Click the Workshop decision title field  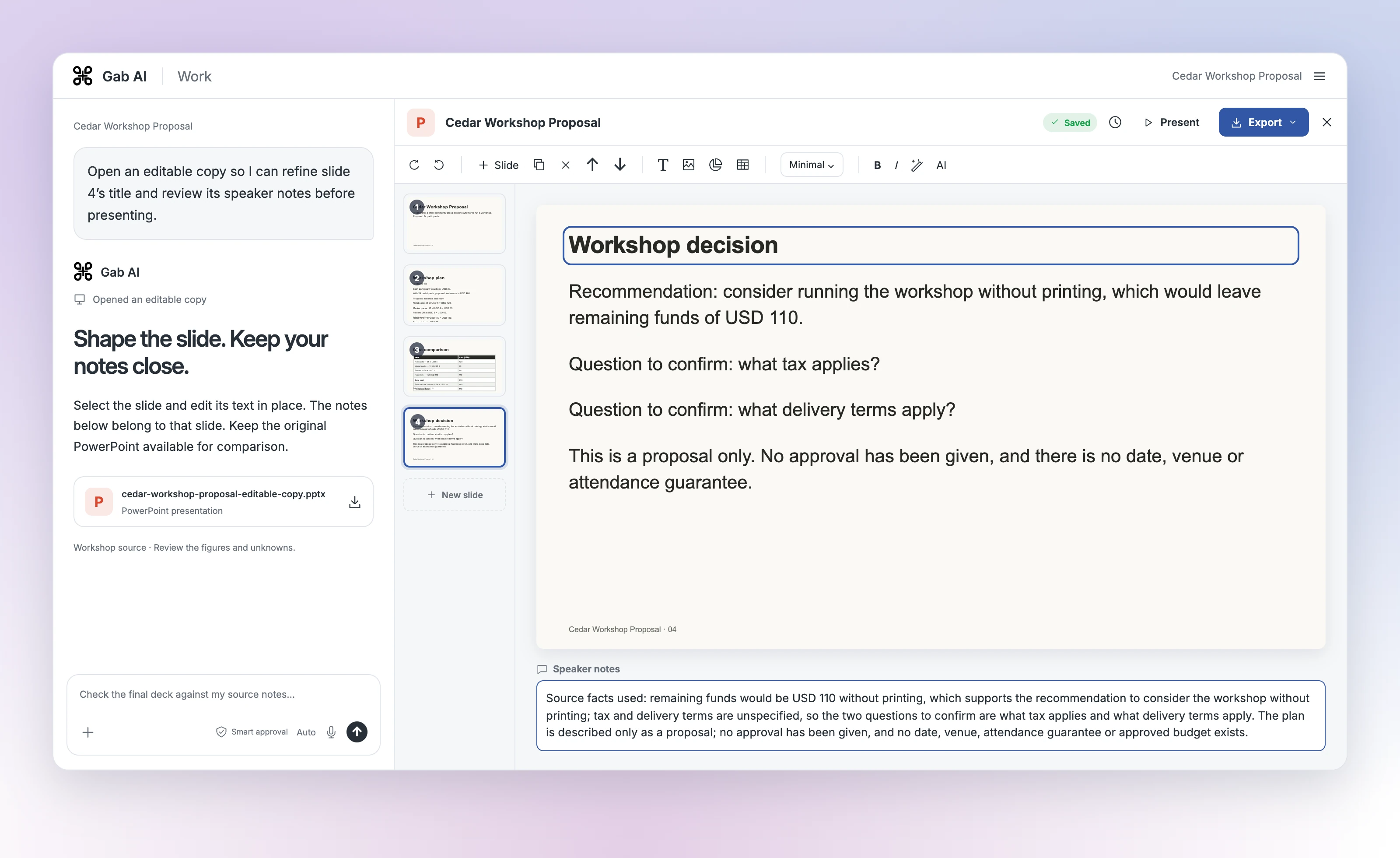tap(930, 246)
